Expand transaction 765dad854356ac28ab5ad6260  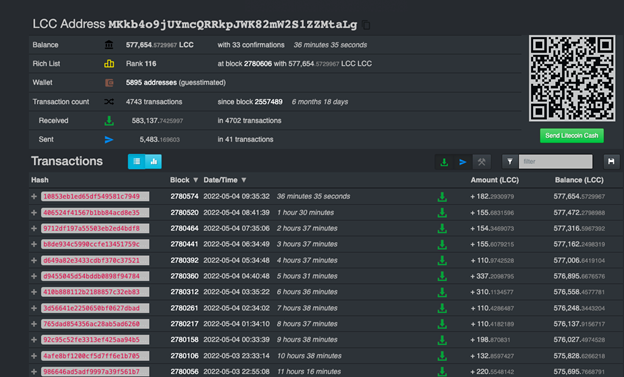[x=34, y=324]
